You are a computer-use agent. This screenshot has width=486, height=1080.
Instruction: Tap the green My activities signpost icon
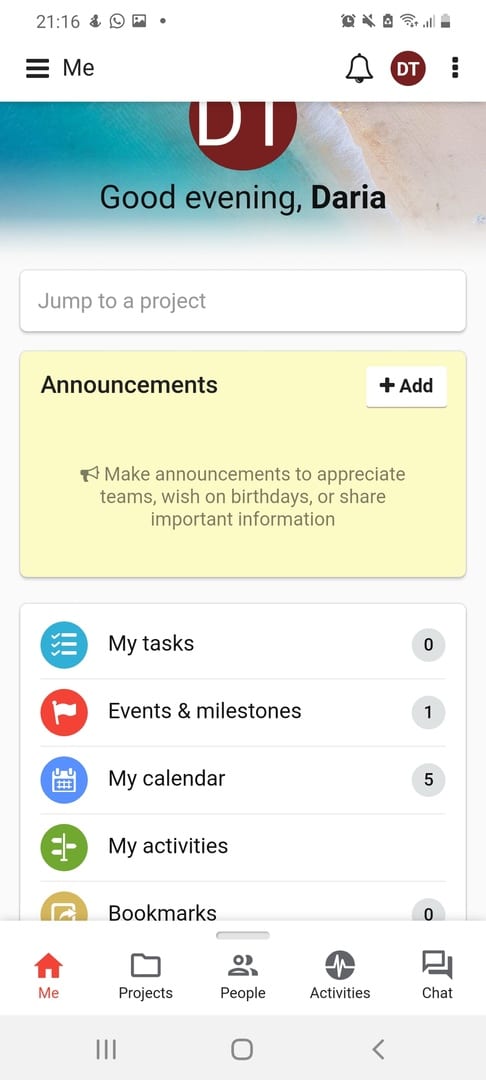click(x=64, y=847)
